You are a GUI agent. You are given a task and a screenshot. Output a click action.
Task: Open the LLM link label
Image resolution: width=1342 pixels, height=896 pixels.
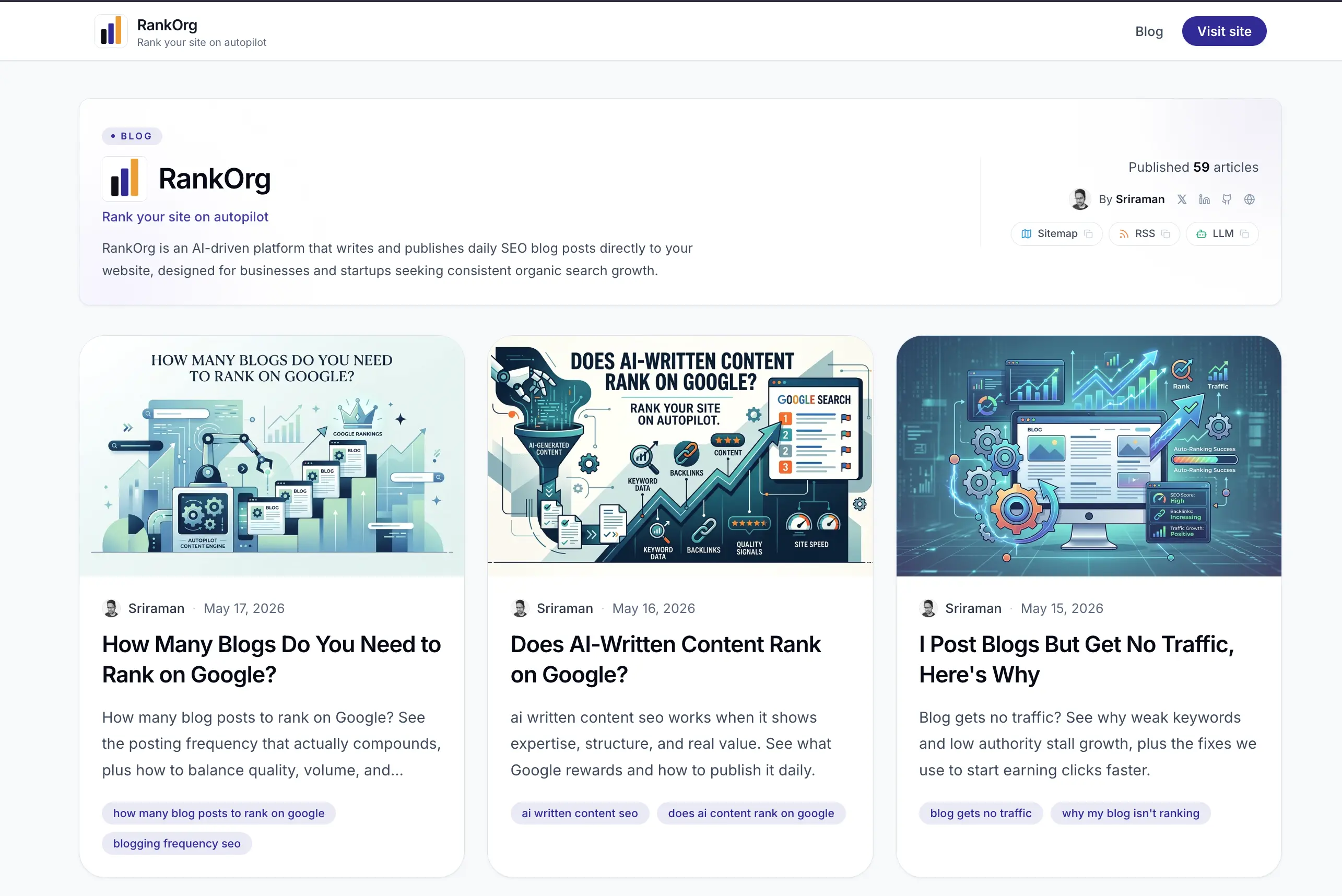pyautogui.click(x=1222, y=234)
